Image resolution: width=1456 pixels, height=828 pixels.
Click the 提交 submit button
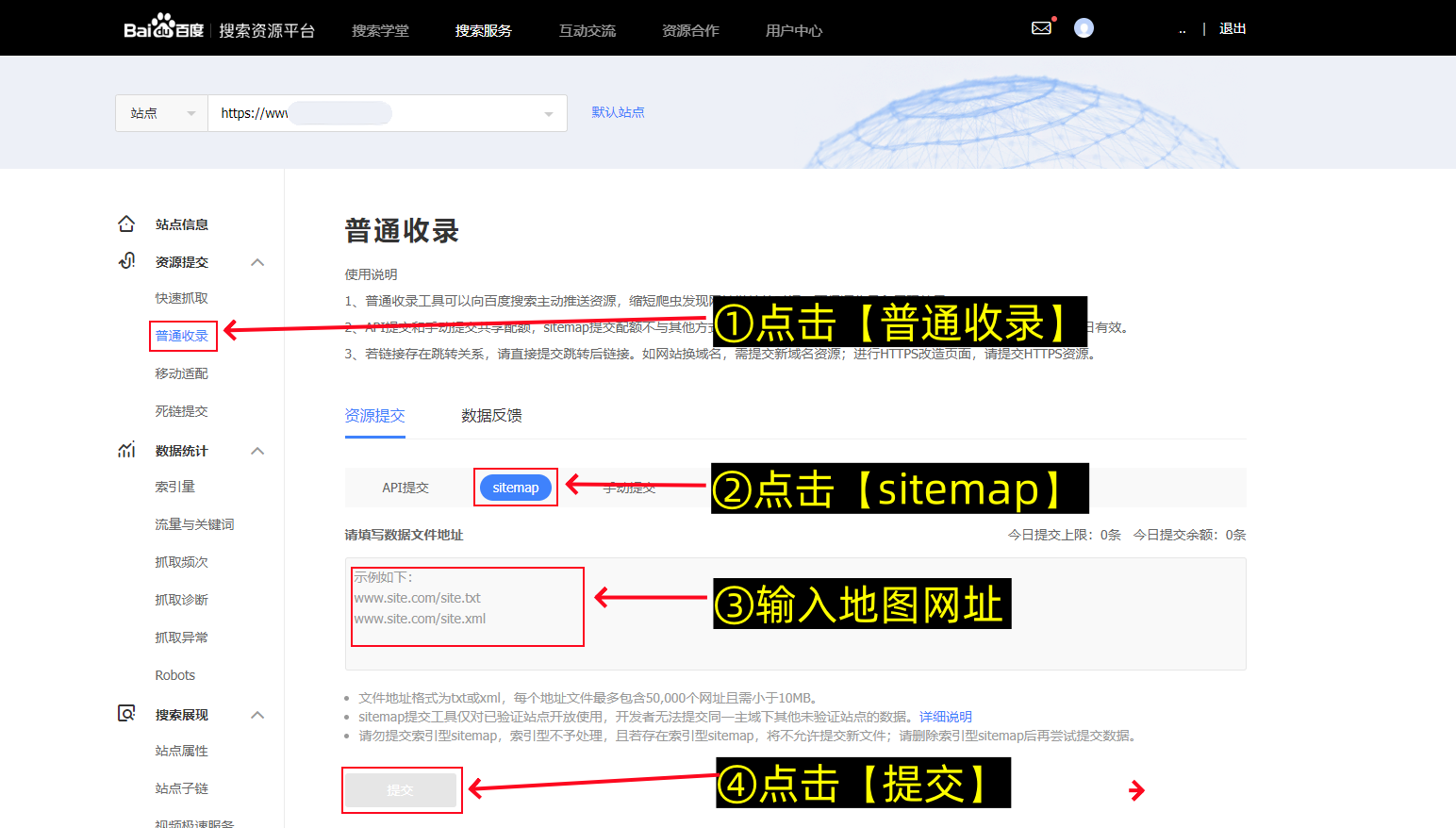(x=402, y=789)
